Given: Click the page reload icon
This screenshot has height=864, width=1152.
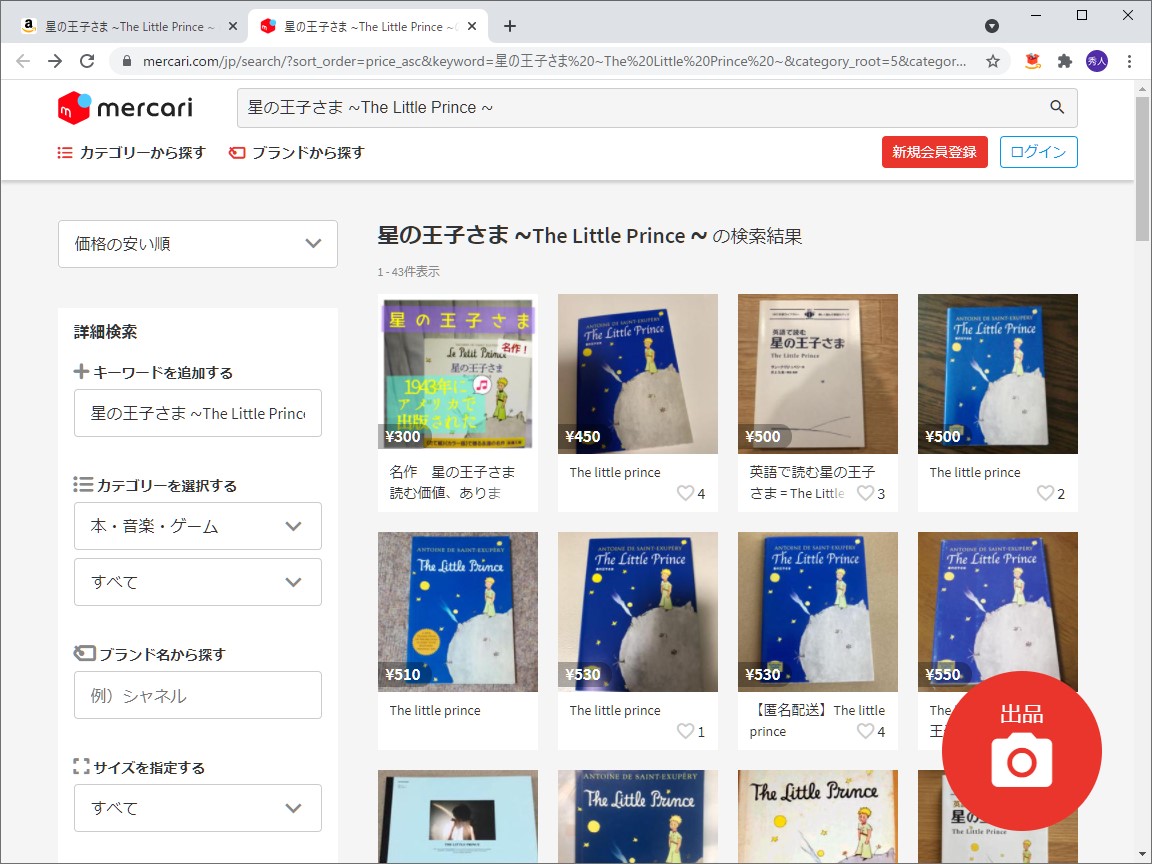Looking at the screenshot, I should pyautogui.click(x=87, y=60).
